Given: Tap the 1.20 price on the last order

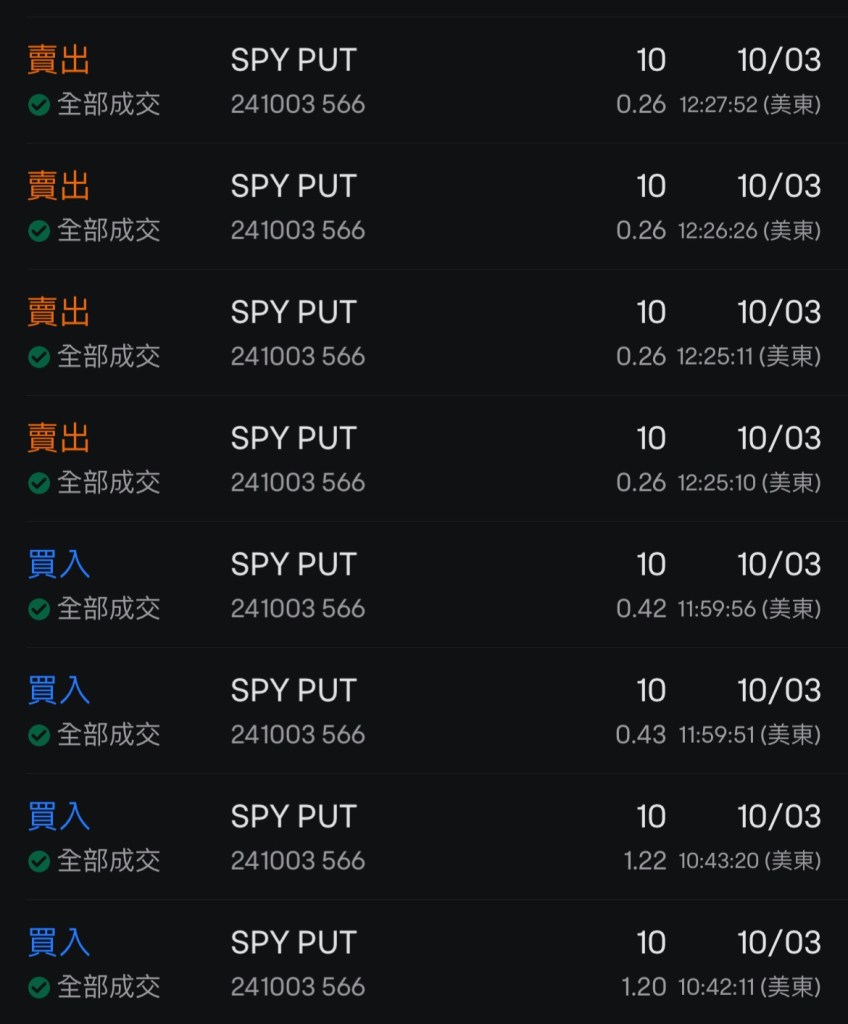Looking at the screenshot, I should click(643, 987).
